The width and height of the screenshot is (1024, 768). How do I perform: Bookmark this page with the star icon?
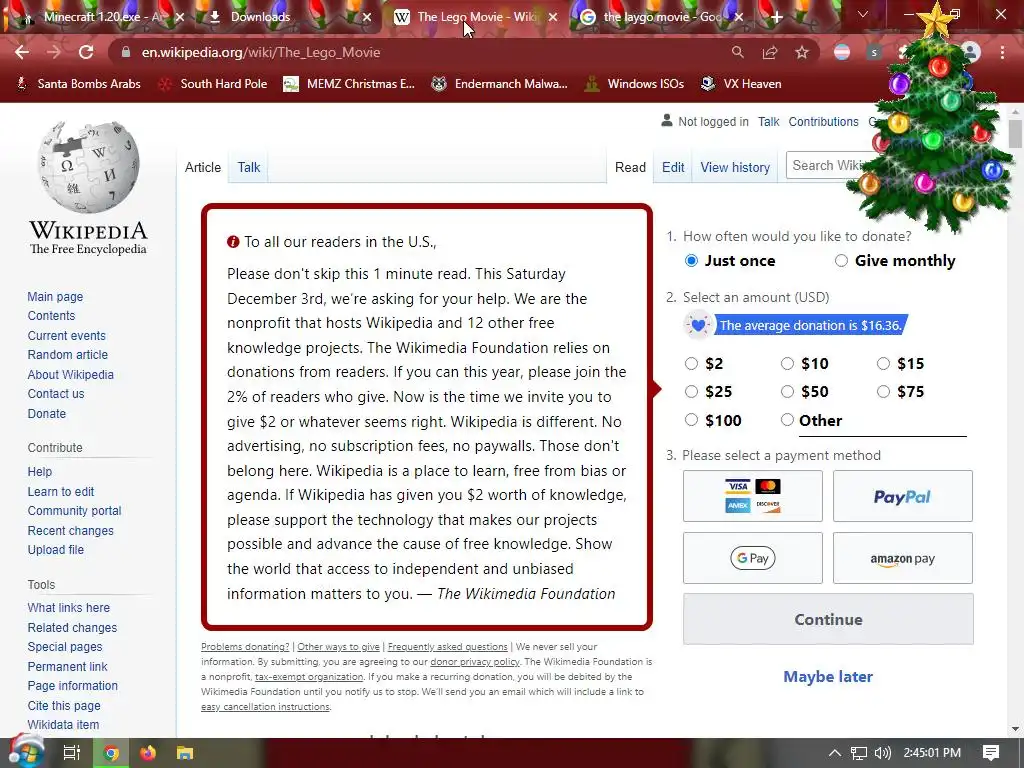[802, 52]
